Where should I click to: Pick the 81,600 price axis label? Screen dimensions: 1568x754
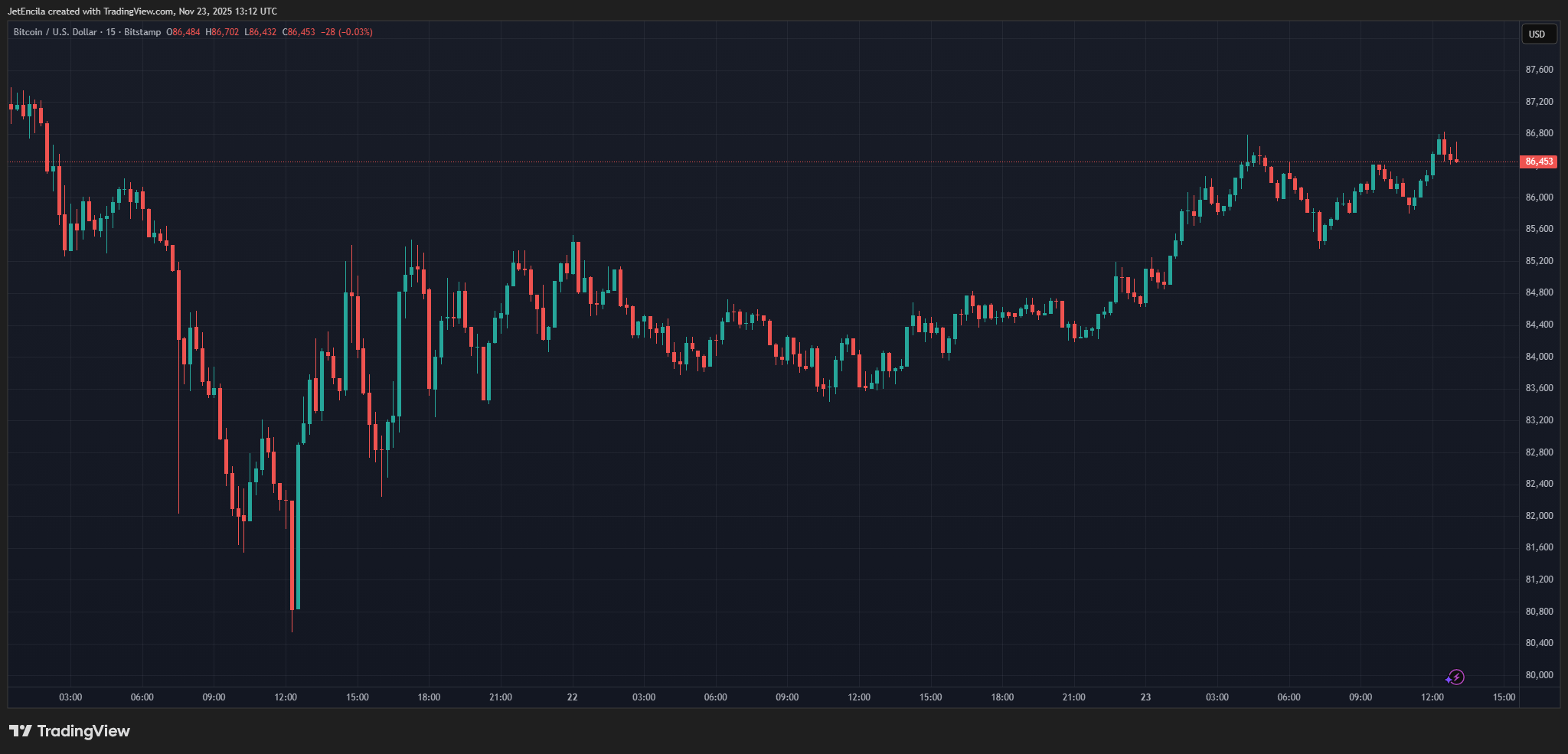pos(1539,547)
